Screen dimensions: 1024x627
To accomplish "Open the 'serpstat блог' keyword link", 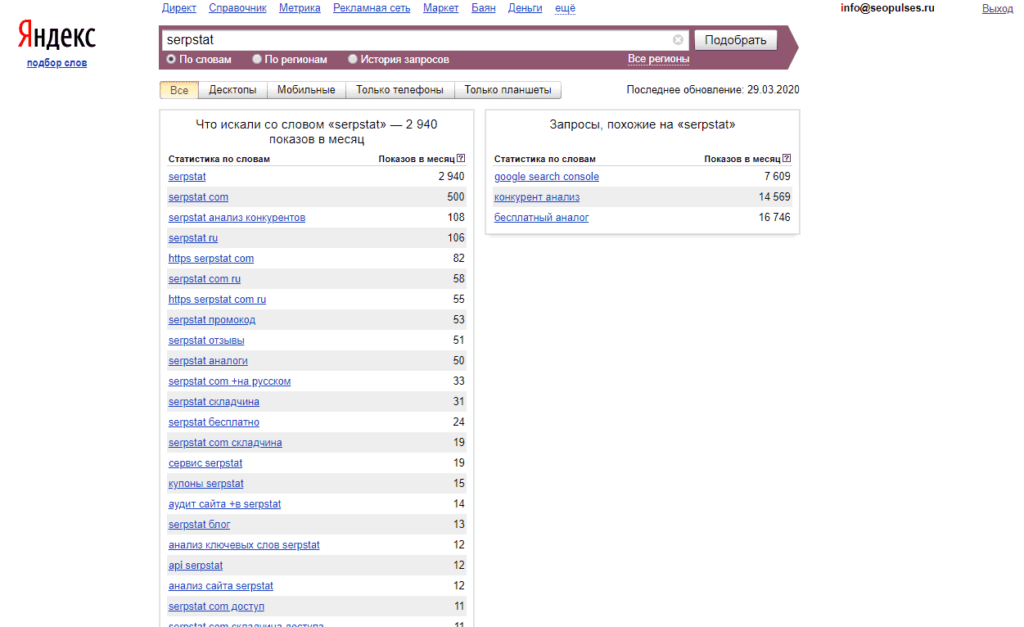I will 199,524.
